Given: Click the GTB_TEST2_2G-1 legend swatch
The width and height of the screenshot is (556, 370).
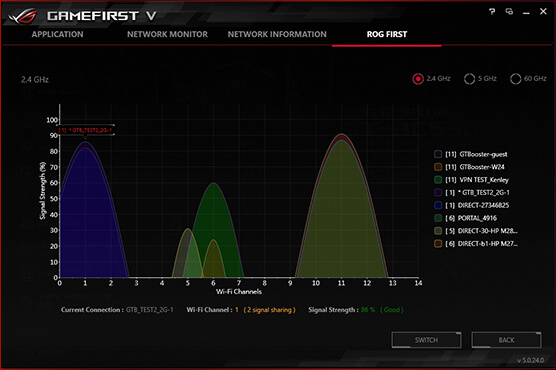Looking at the screenshot, I should point(438,192).
